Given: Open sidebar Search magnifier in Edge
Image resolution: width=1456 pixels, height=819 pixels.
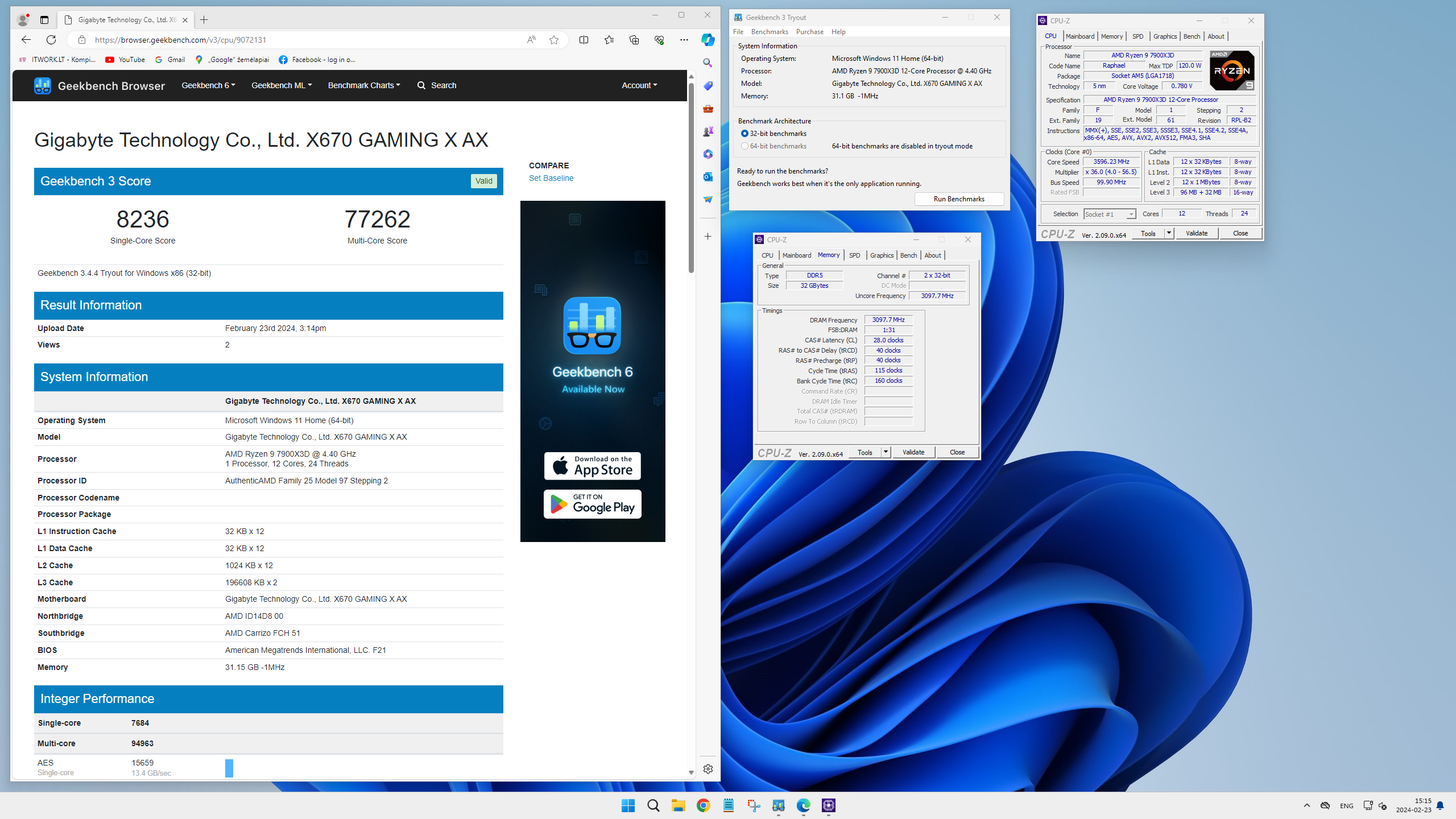Looking at the screenshot, I should pyautogui.click(x=708, y=63).
